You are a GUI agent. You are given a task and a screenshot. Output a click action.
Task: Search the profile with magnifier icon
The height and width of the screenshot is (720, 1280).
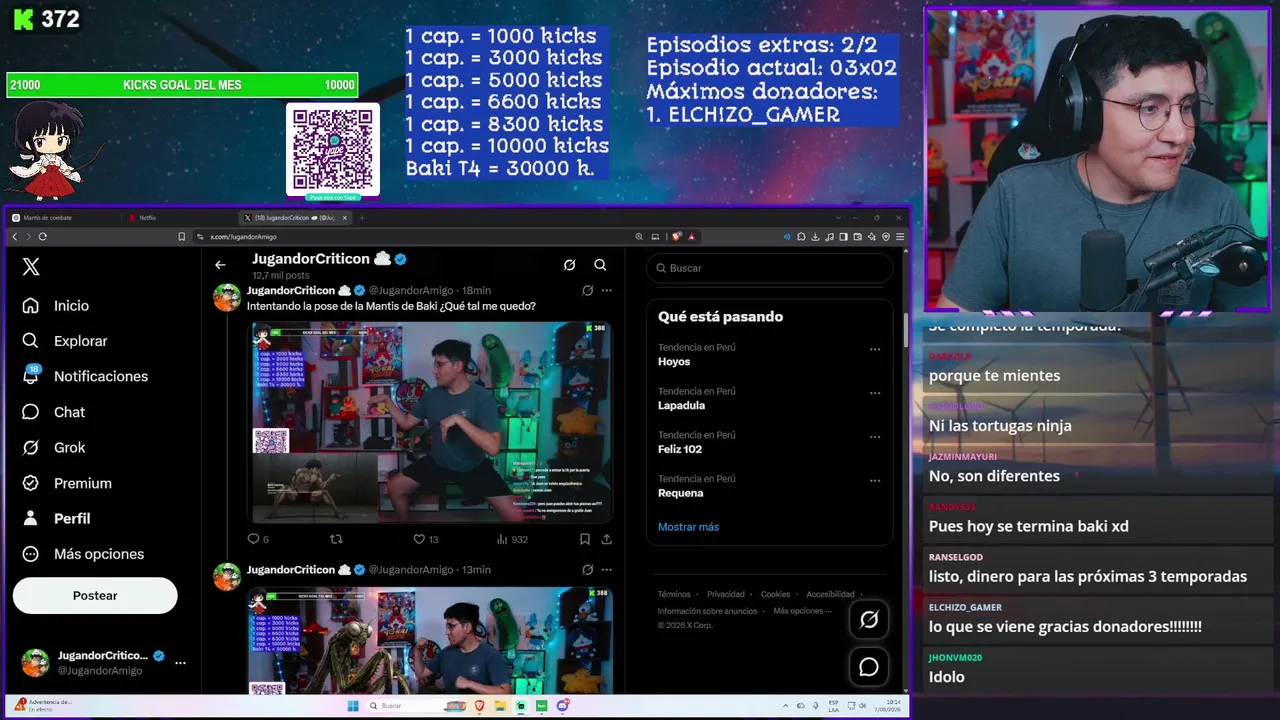(600, 265)
